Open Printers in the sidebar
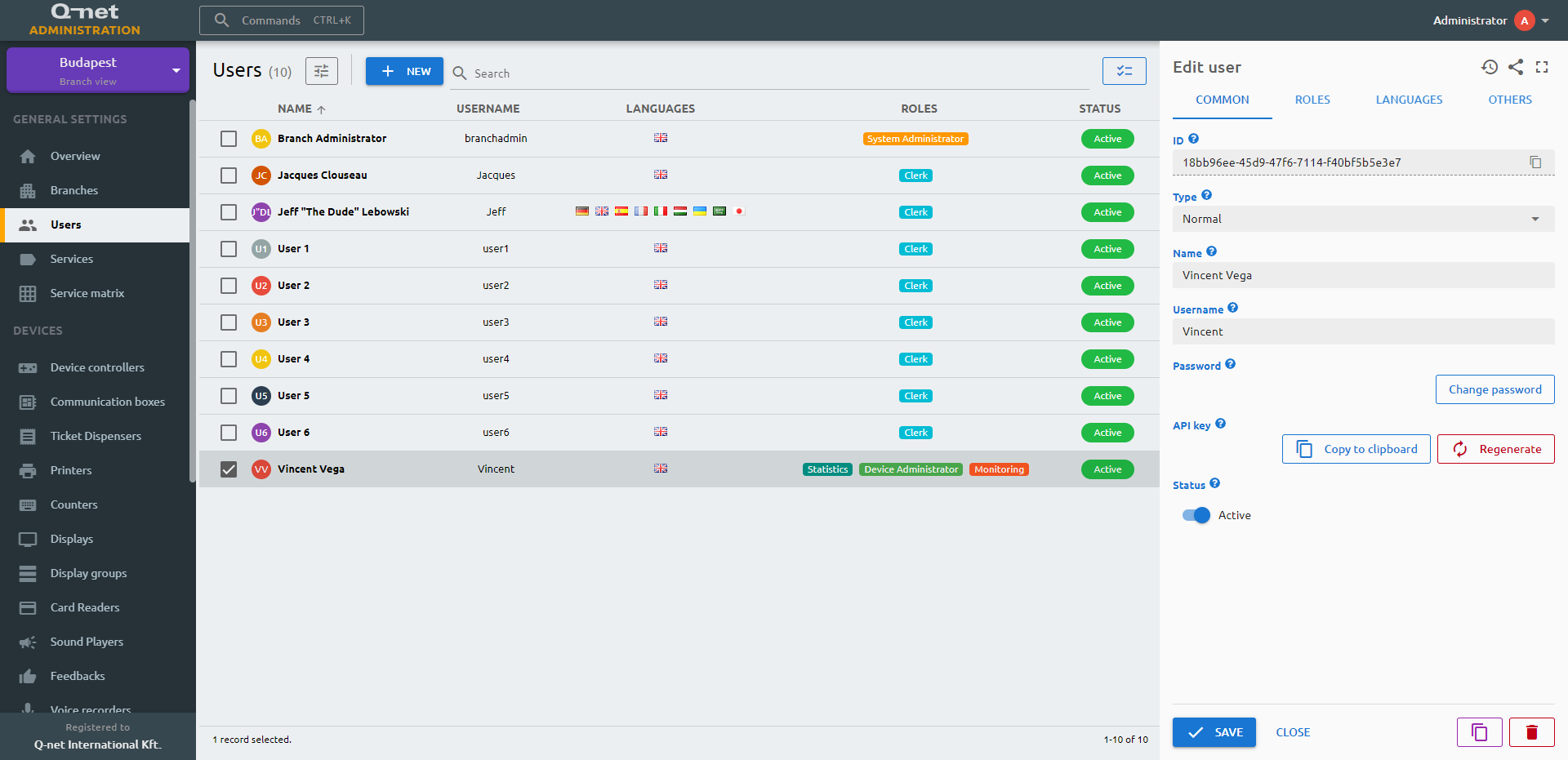This screenshot has height=760, width=1568. click(x=95, y=470)
